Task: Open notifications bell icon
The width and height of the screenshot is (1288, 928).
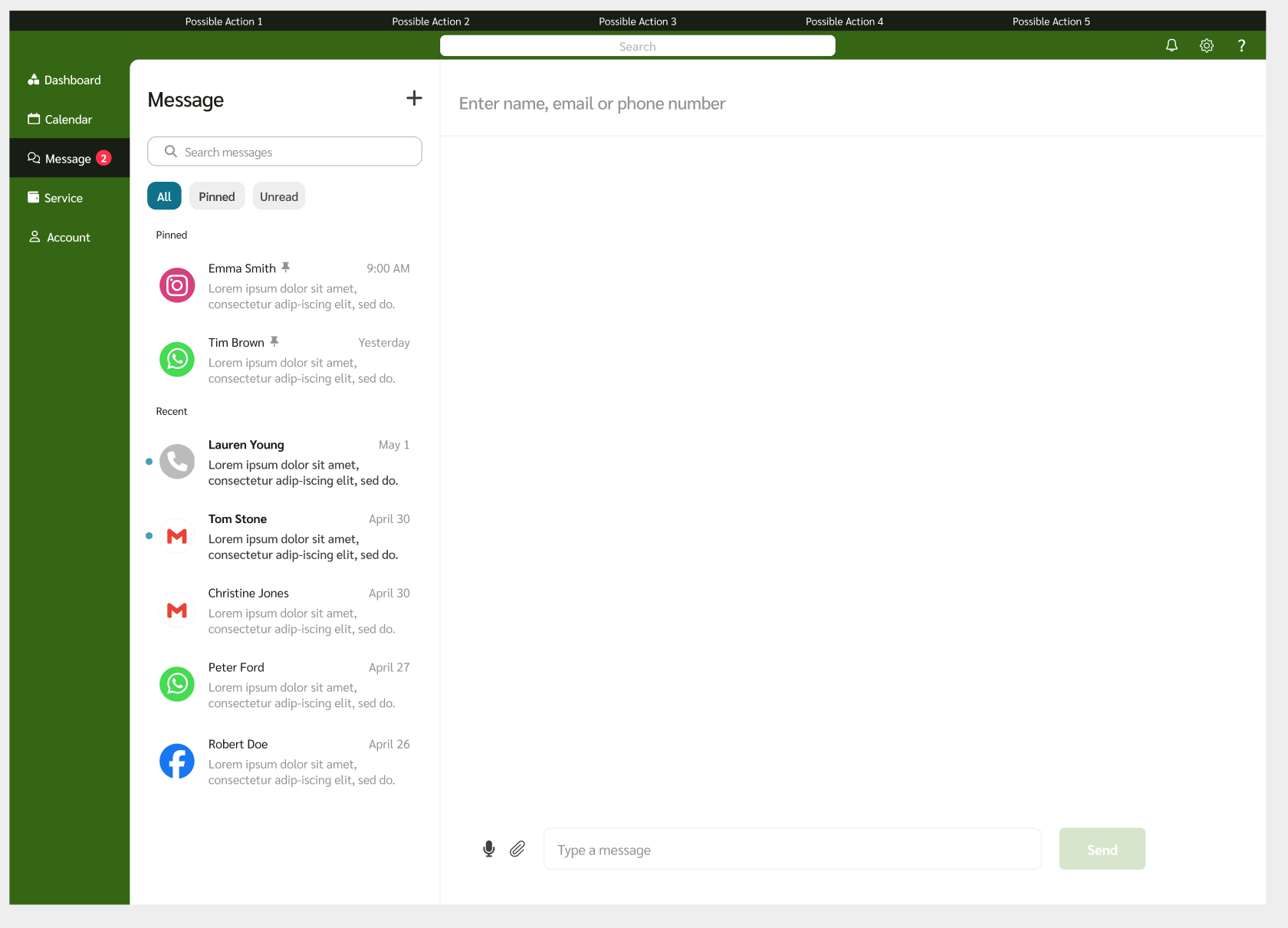Action: pos(1171,46)
